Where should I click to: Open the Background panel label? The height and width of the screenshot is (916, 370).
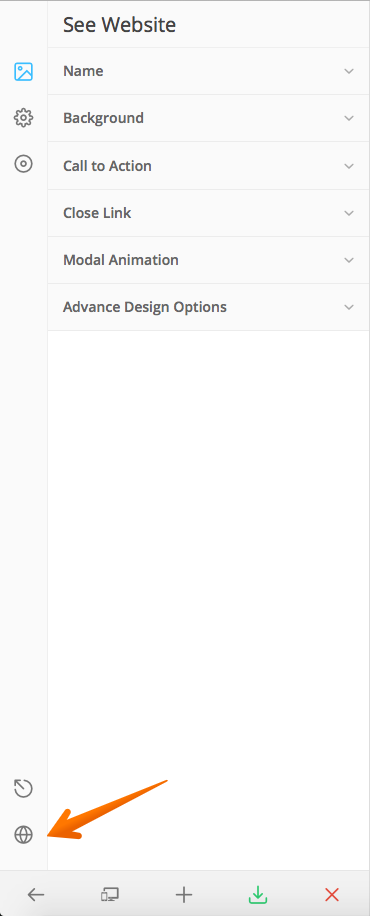103,118
